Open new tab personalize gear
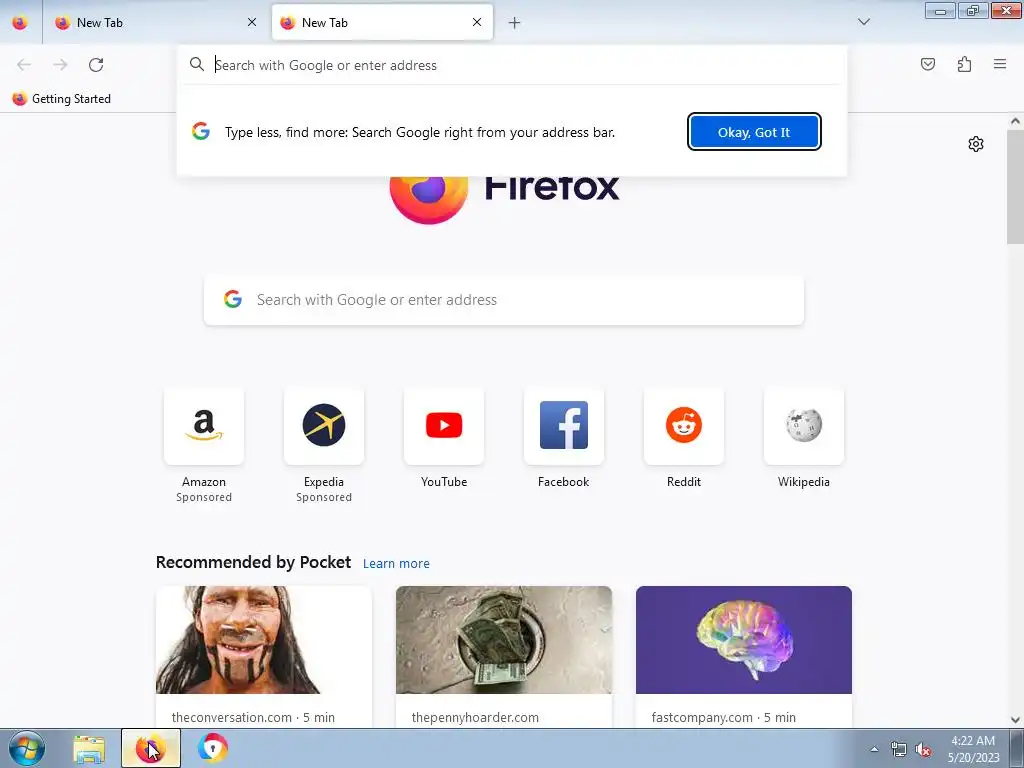 [976, 144]
